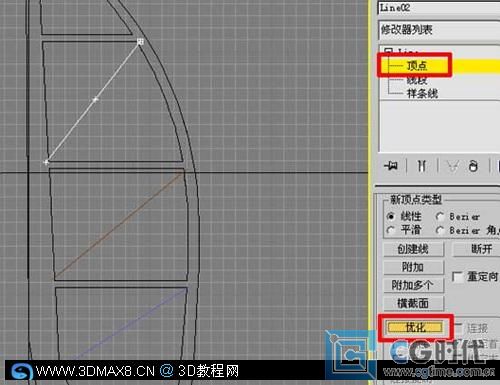The width and height of the screenshot is (500, 385).
Task: Select the Bezier vertex type radio
Action: pos(440,216)
